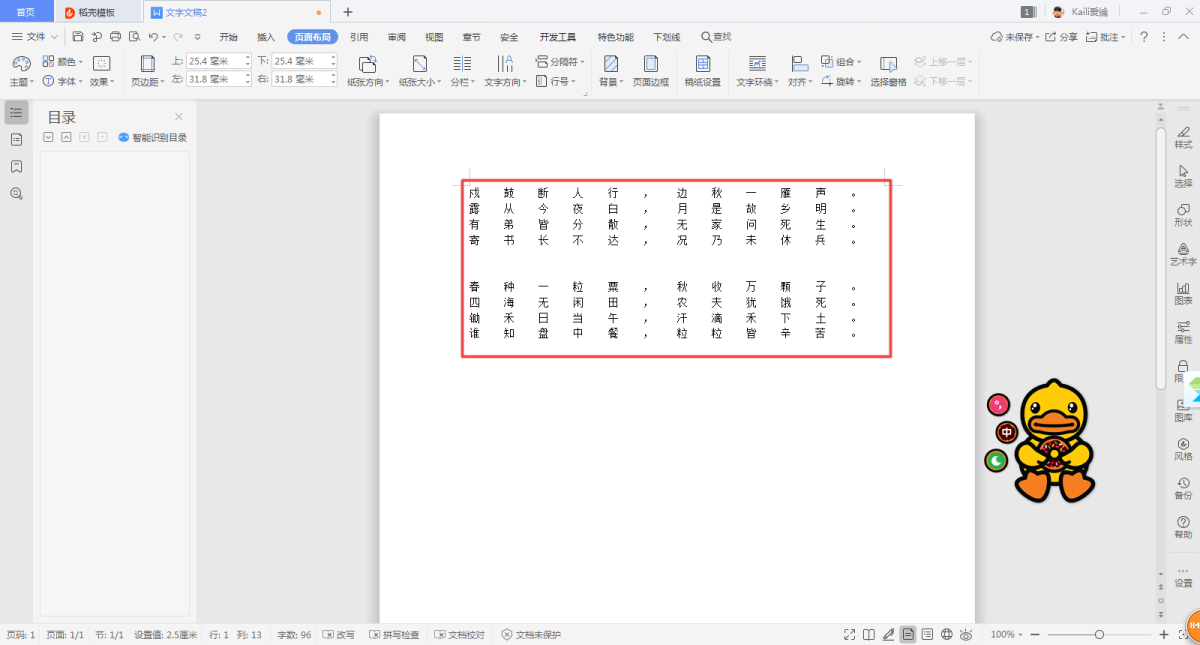
Task: Switch to the 插入 ribbon tab
Action: [x=266, y=37]
